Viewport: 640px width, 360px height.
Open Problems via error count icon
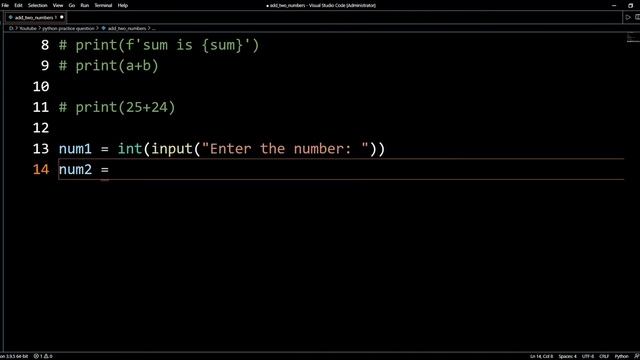38,356
